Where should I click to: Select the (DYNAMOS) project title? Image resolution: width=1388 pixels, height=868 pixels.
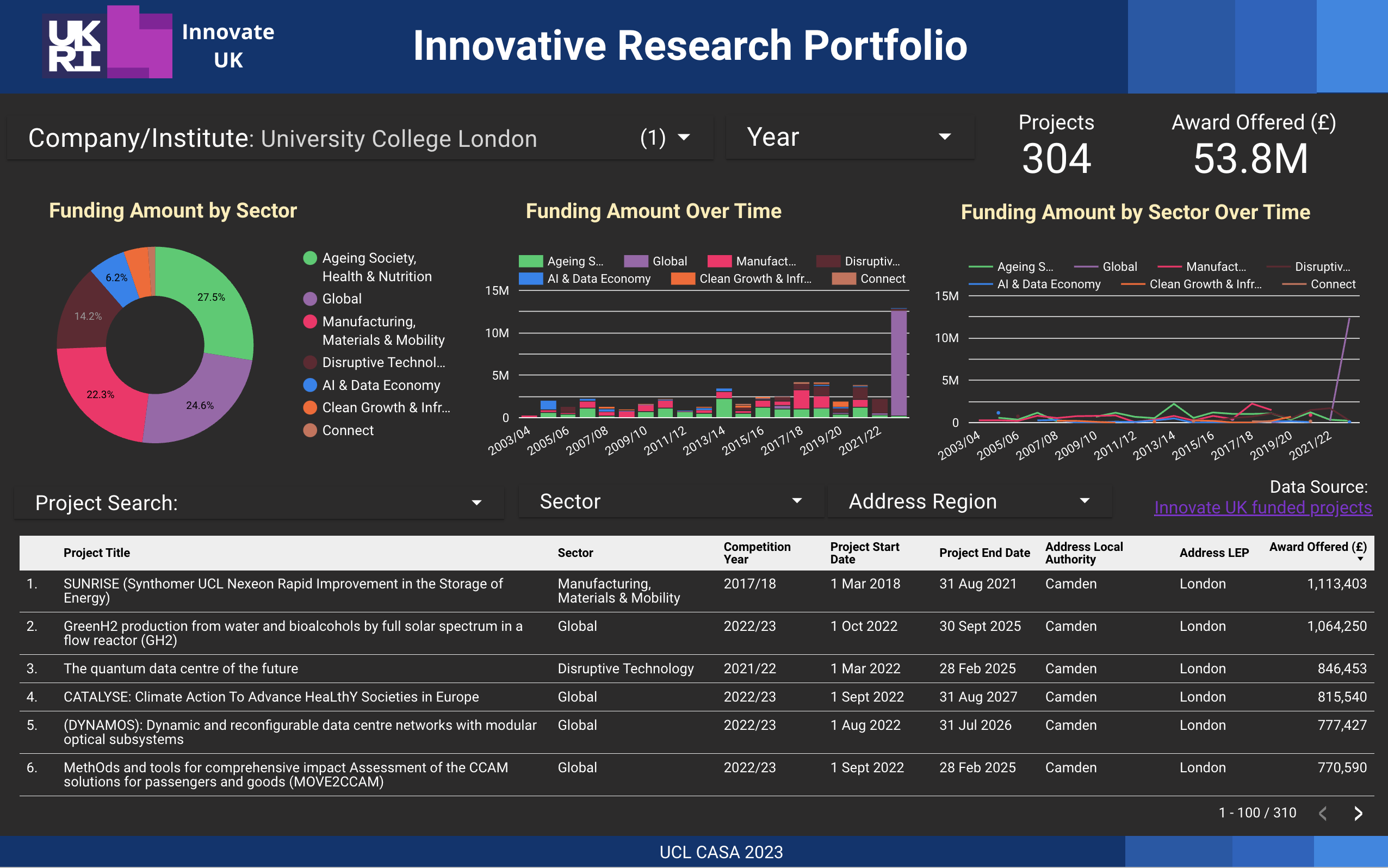tap(300, 732)
